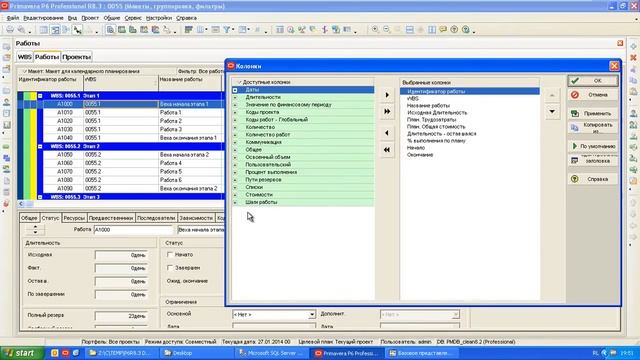Open the Проект menu
The width and height of the screenshot is (640, 360).
click(90, 18)
